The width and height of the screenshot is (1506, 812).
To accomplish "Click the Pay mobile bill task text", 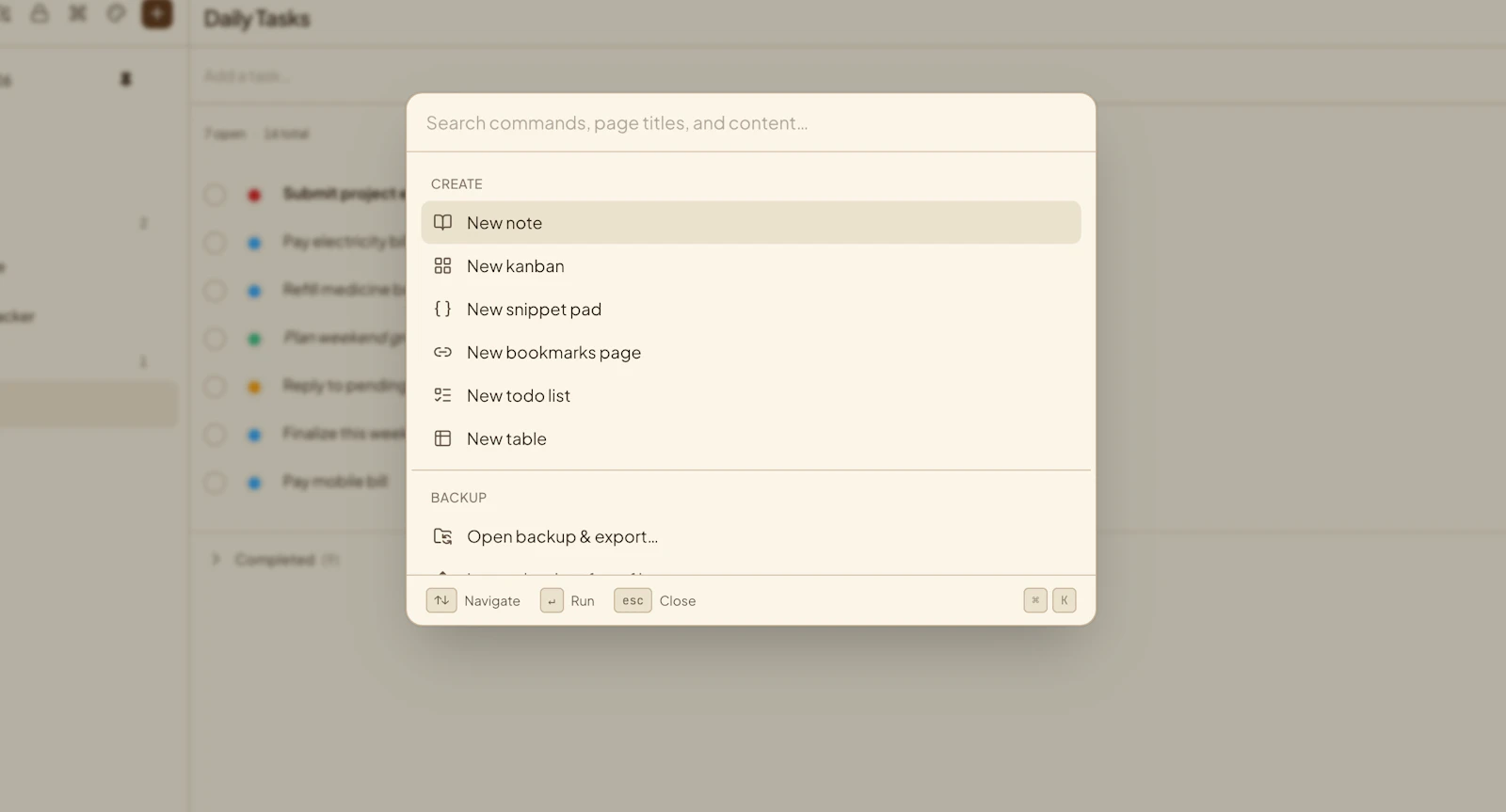I will (335, 482).
